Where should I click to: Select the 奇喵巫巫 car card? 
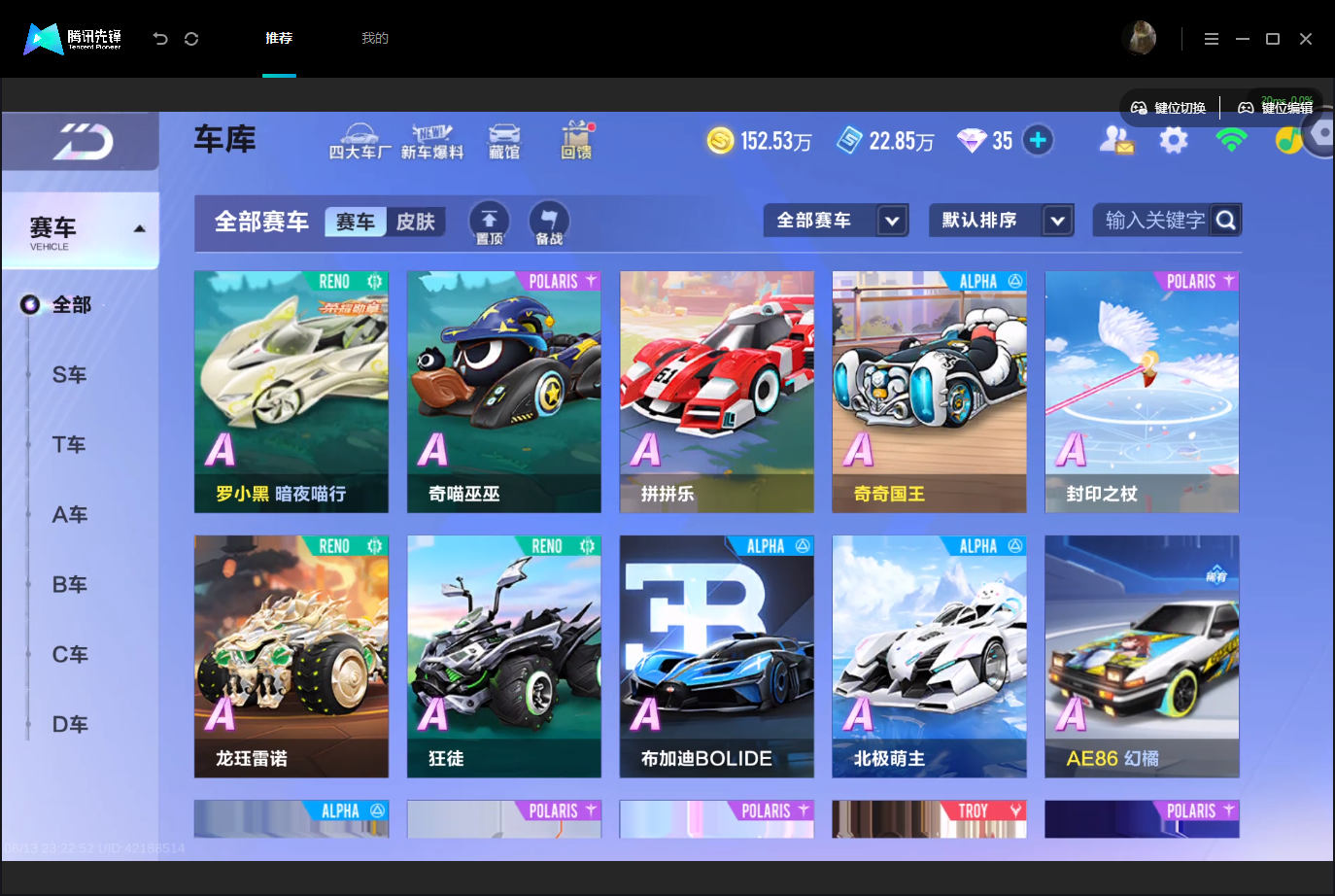[x=504, y=392]
